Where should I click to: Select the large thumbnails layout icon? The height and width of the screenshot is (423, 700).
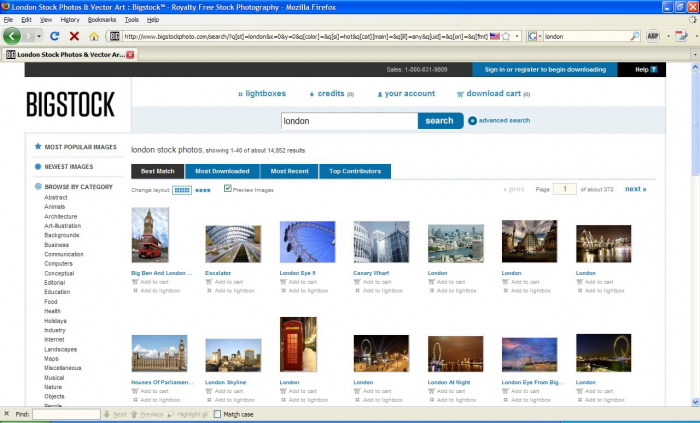tap(203, 191)
